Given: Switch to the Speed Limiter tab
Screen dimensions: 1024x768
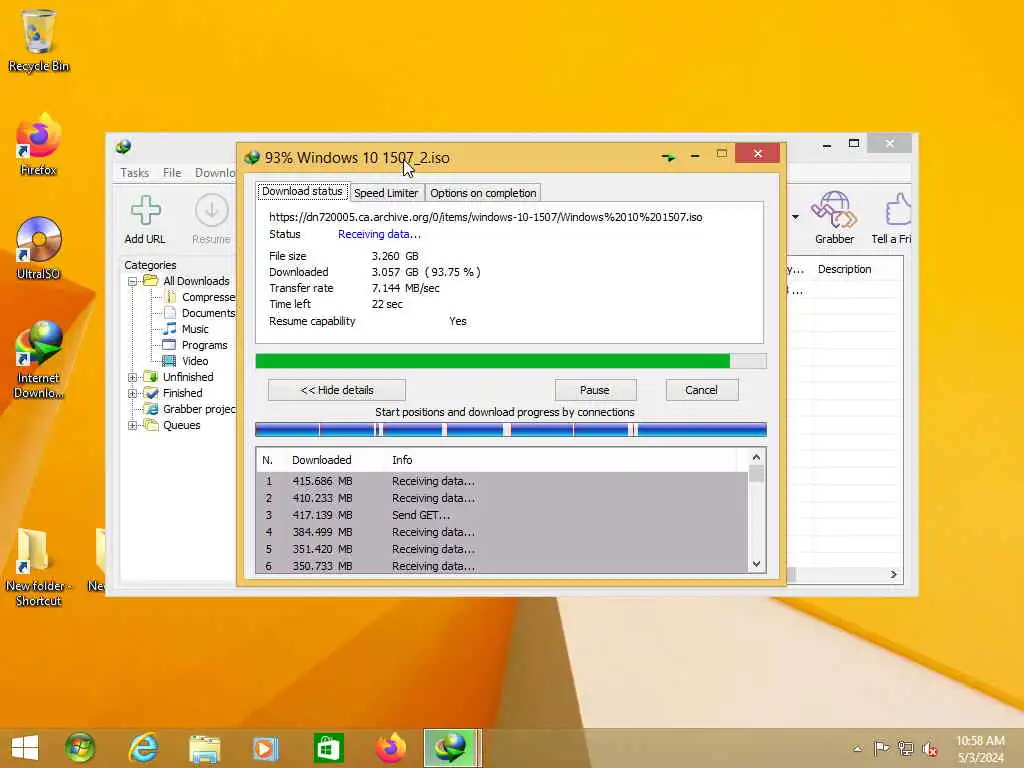Looking at the screenshot, I should [x=386, y=193].
